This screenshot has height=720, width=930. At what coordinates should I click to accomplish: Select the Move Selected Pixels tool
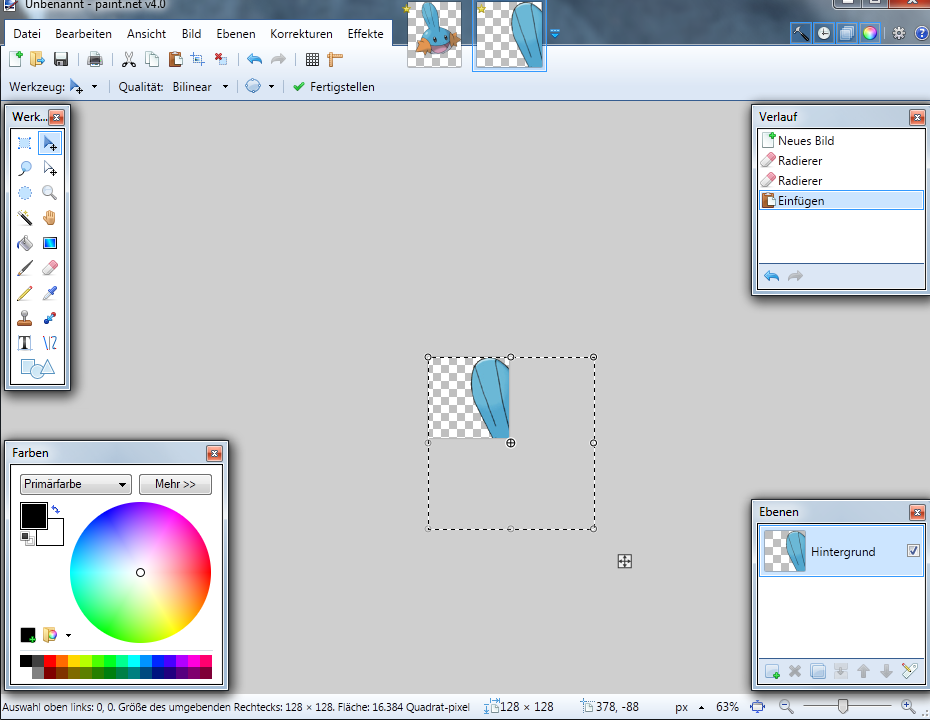(x=50, y=143)
